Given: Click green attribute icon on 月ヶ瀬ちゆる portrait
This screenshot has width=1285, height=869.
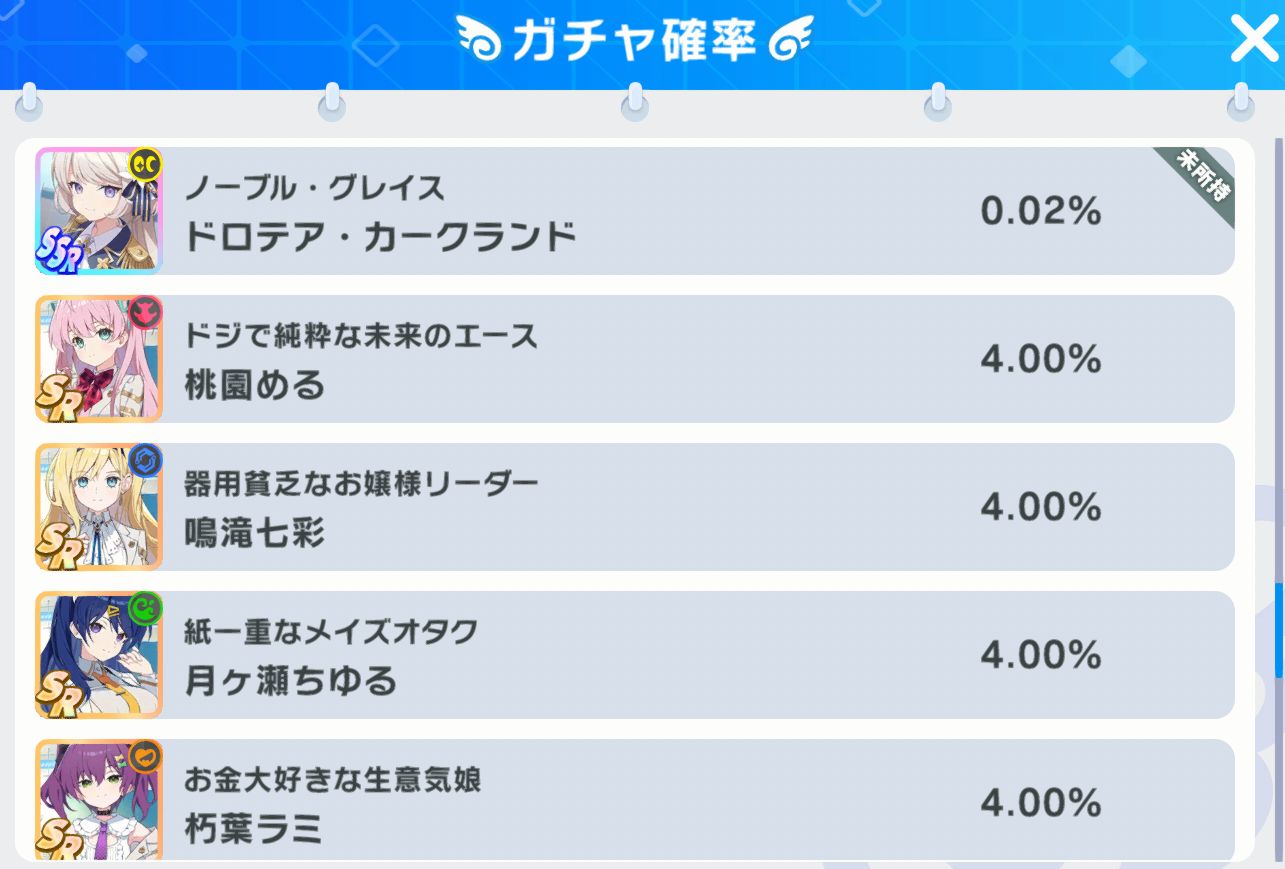Looking at the screenshot, I should pyautogui.click(x=145, y=608).
